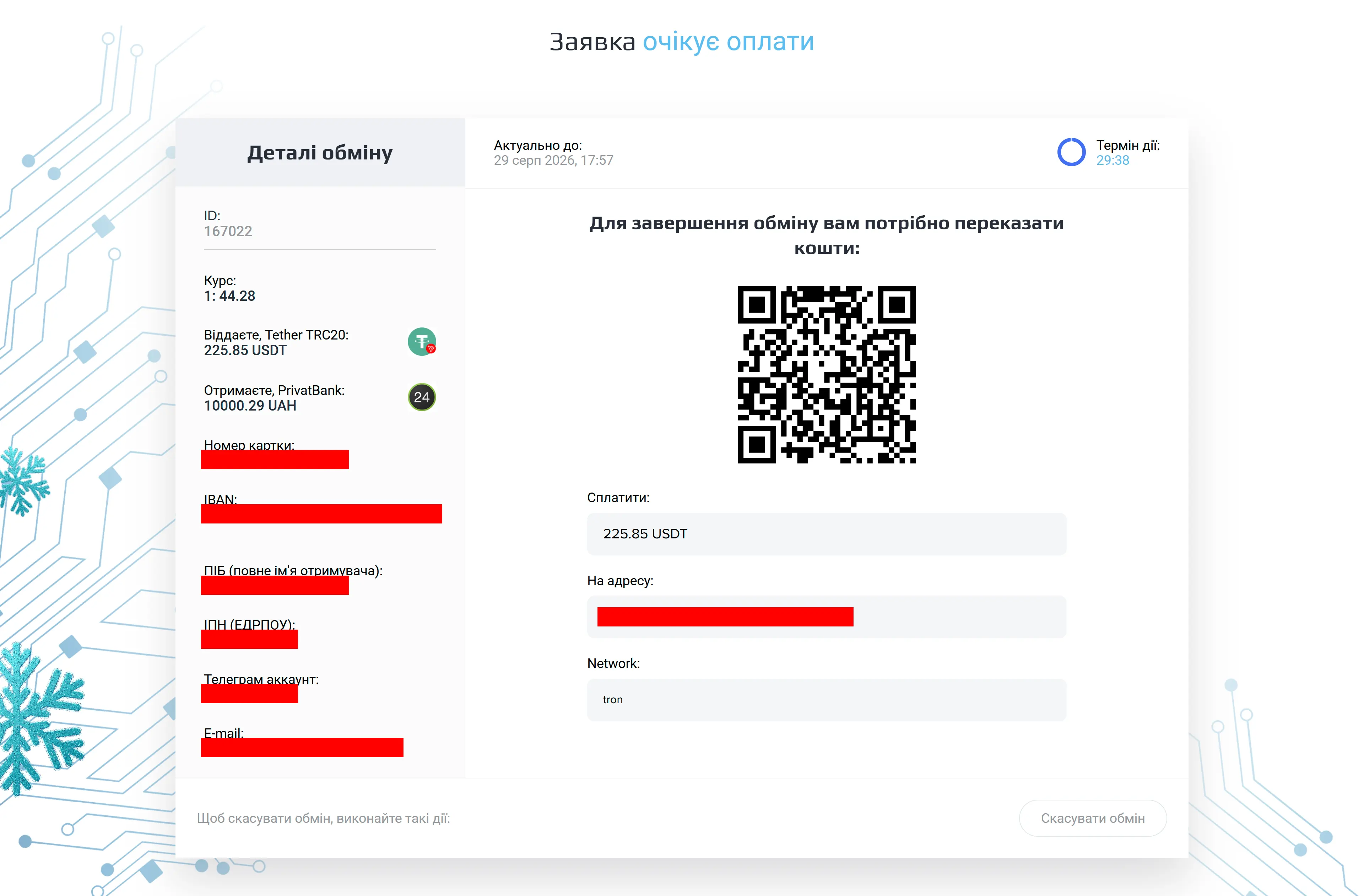Click the date 29 серп 2026, 17:57
Viewport: 1364px width, 896px height.
[x=554, y=161]
